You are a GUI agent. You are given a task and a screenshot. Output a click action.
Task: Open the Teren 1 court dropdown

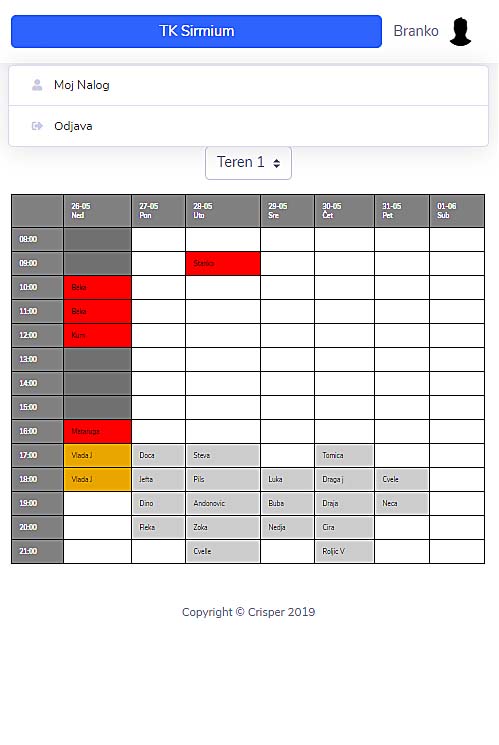[x=249, y=162]
